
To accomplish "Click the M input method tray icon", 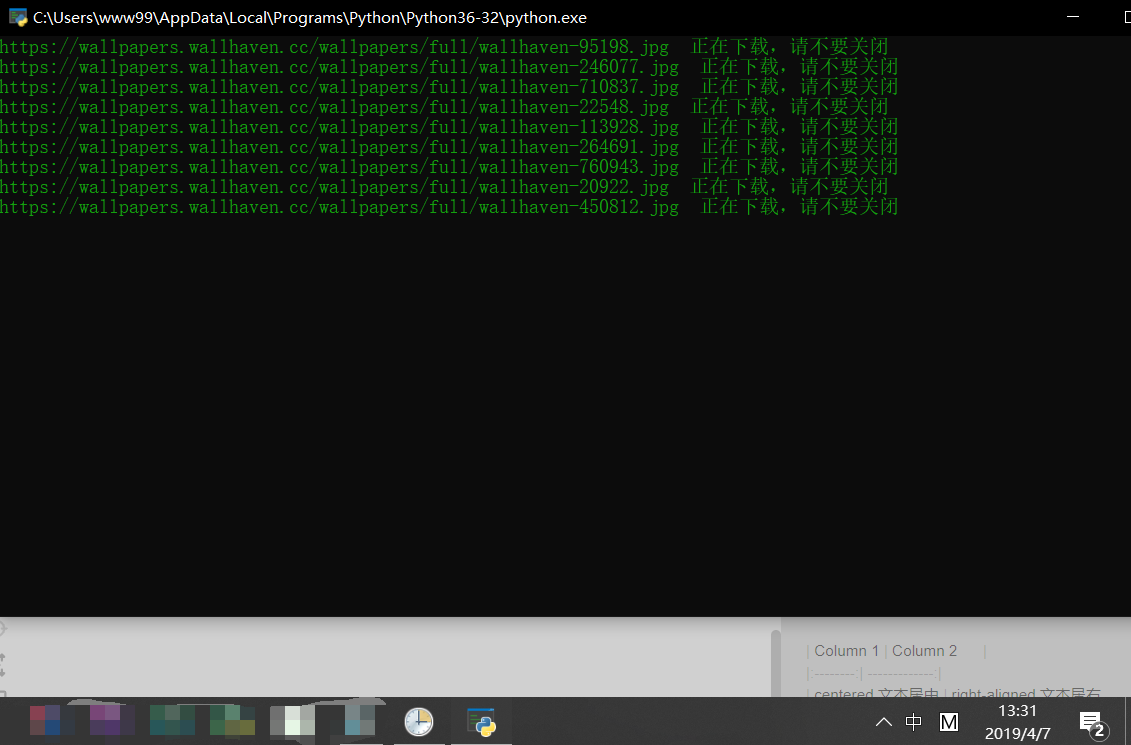I will pyautogui.click(x=949, y=722).
